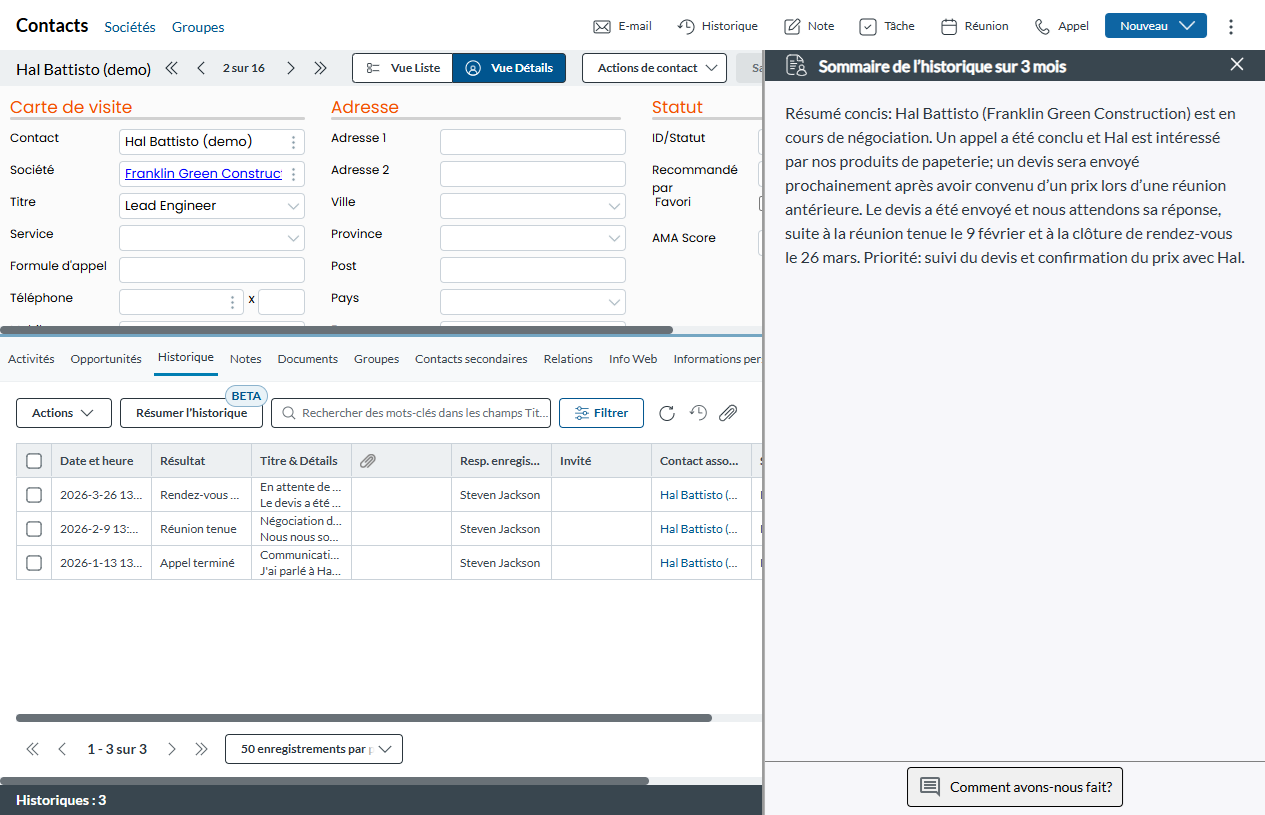Open the Contact field three-dot menu
The image size is (1265, 815).
[x=293, y=142]
